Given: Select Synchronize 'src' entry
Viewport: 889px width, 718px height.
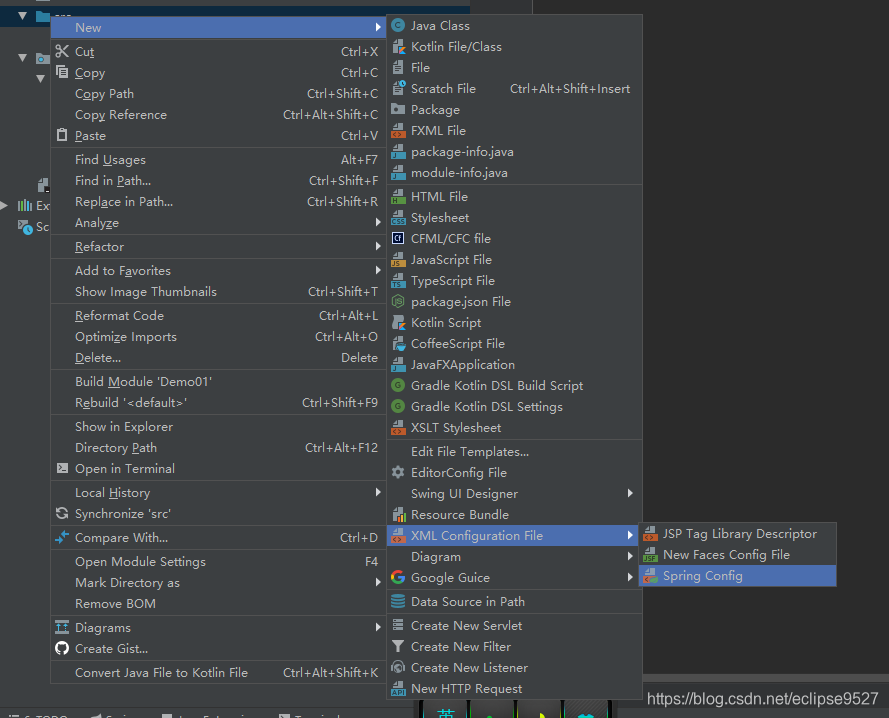Looking at the screenshot, I should (x=218, y=513).
